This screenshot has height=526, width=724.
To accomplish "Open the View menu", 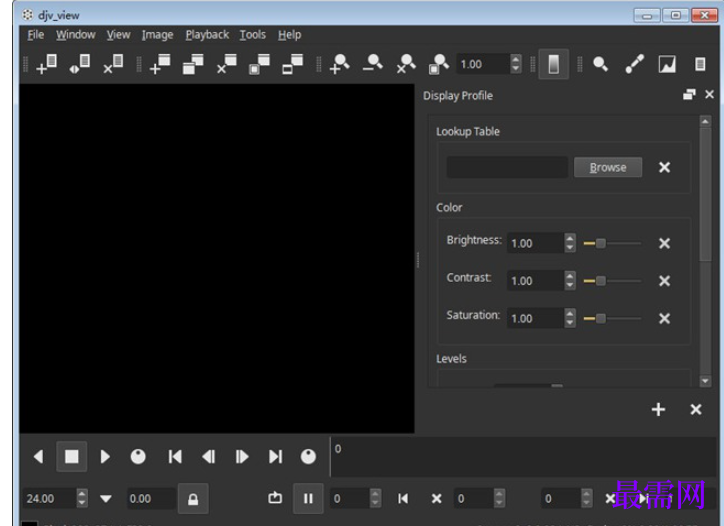I will (118, 35).
